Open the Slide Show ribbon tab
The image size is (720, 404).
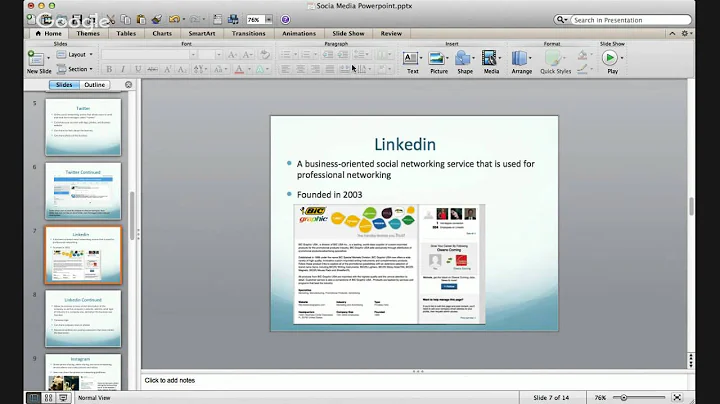[348, 34]
